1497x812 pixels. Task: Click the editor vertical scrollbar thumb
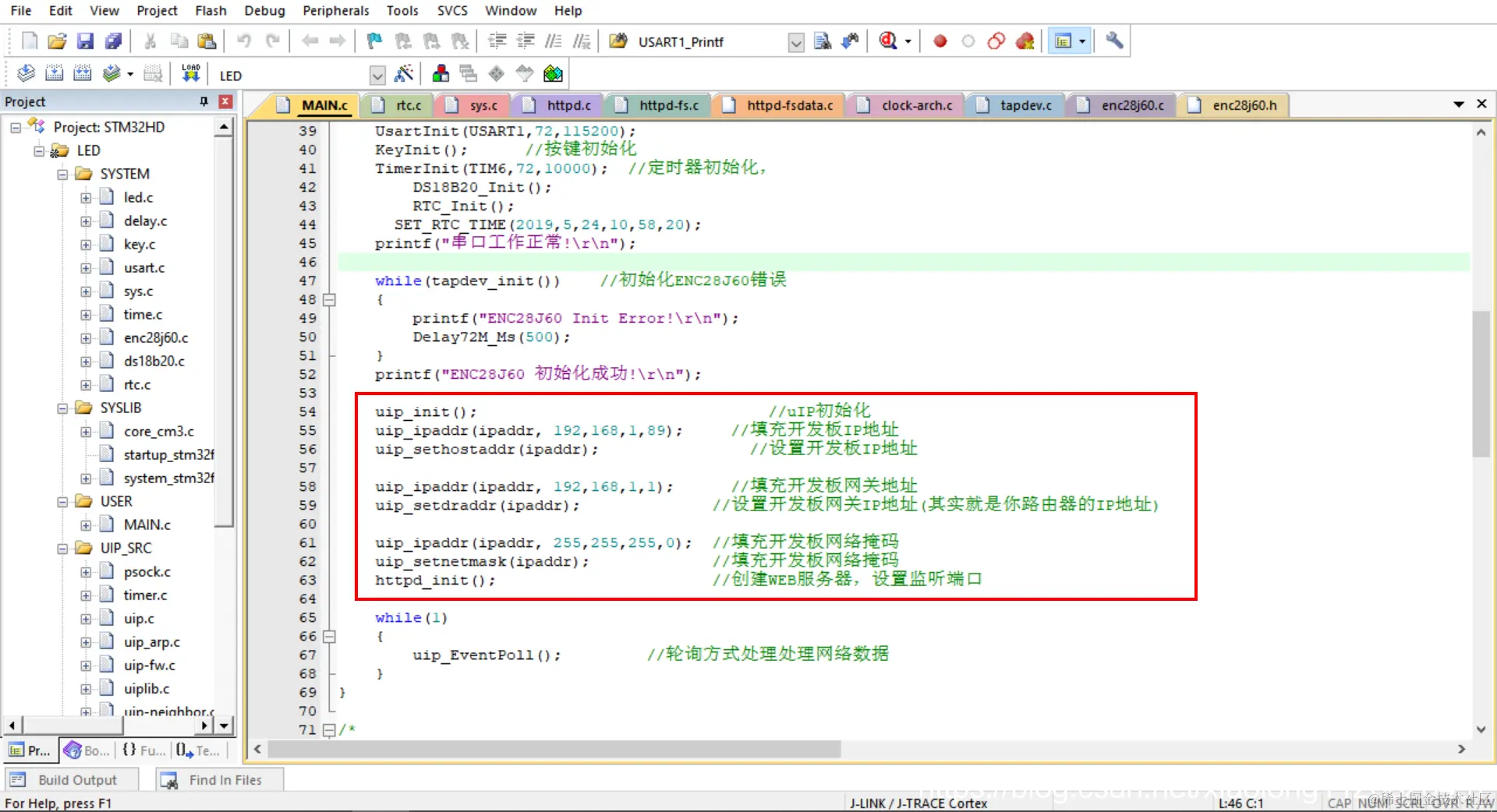pos(1481,383)
